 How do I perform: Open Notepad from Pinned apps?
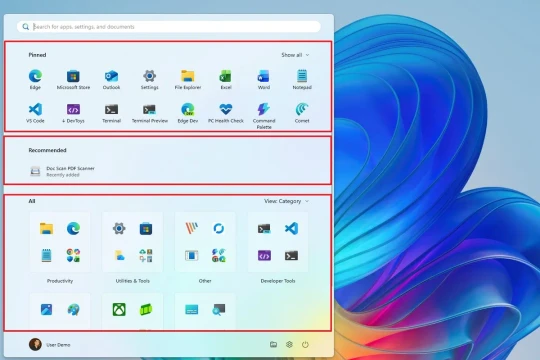[x=302, y=79]
